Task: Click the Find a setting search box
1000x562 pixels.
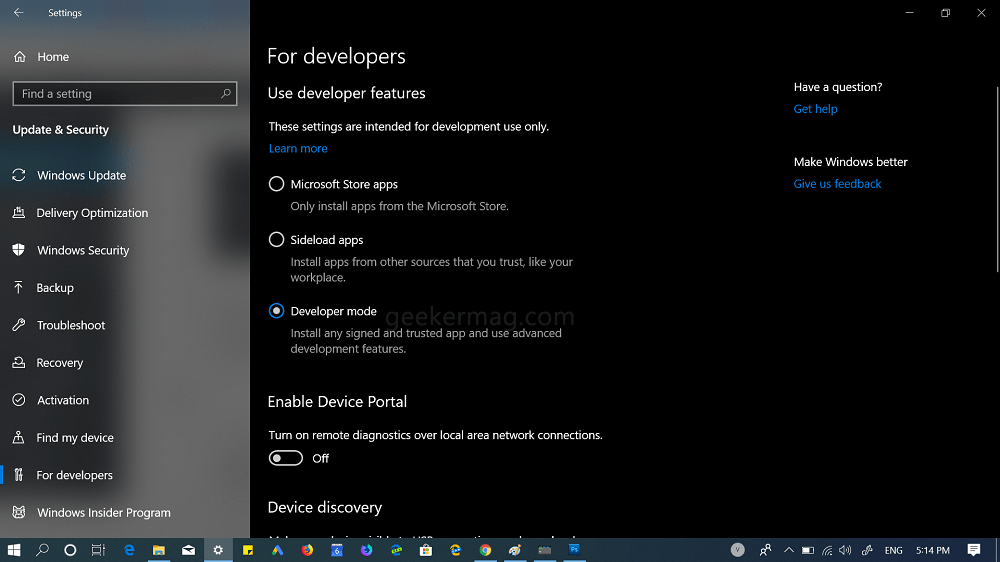Action: click(124, 94)
